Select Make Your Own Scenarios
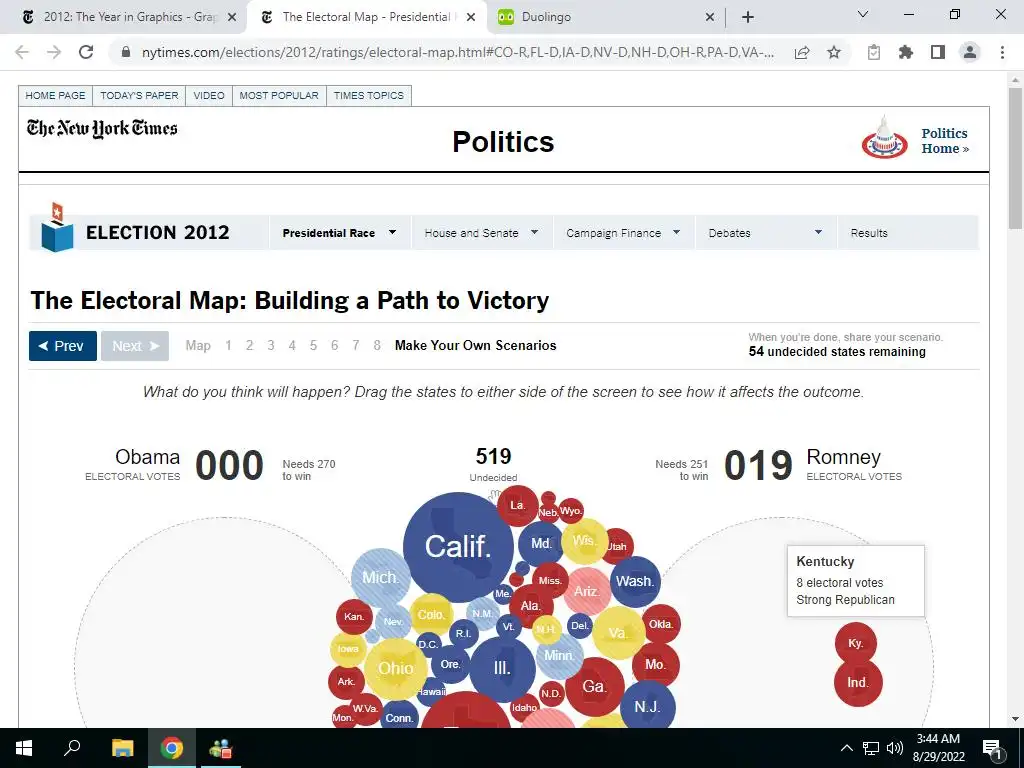The width and height of the screenshot is (1024, 768). [x=475, y=345]
